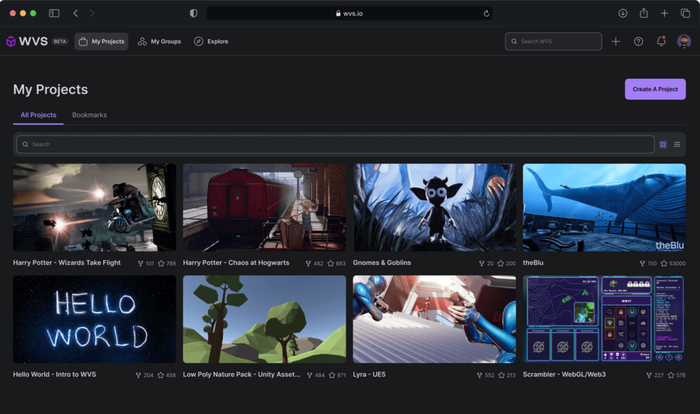Click the fork icon on Lyra - UE5
Screen dimensions: 700x414
pyautogui.click(x=479, y=375)
